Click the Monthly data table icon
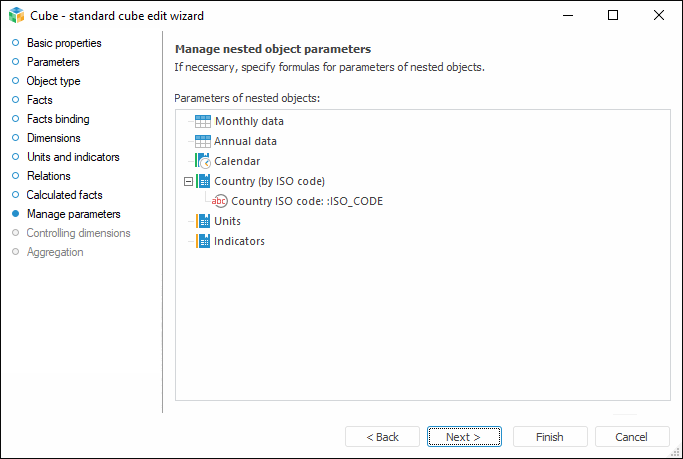Image resolution: width=683 pixels, height=459 pixels. (203, 121)
